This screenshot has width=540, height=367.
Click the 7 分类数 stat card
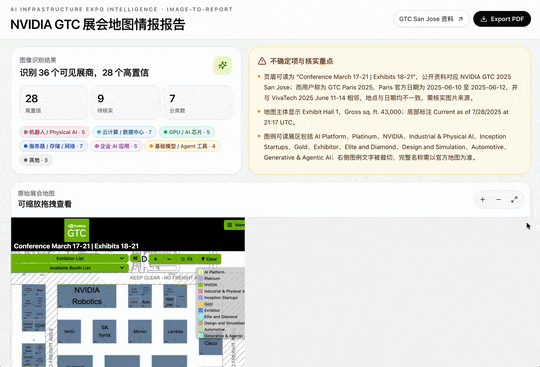[198, 103]
